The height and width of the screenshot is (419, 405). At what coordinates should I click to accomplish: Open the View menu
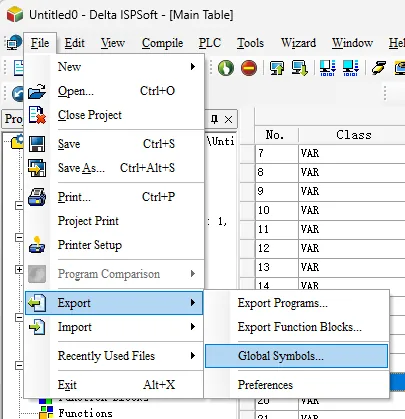coord(113,43)
